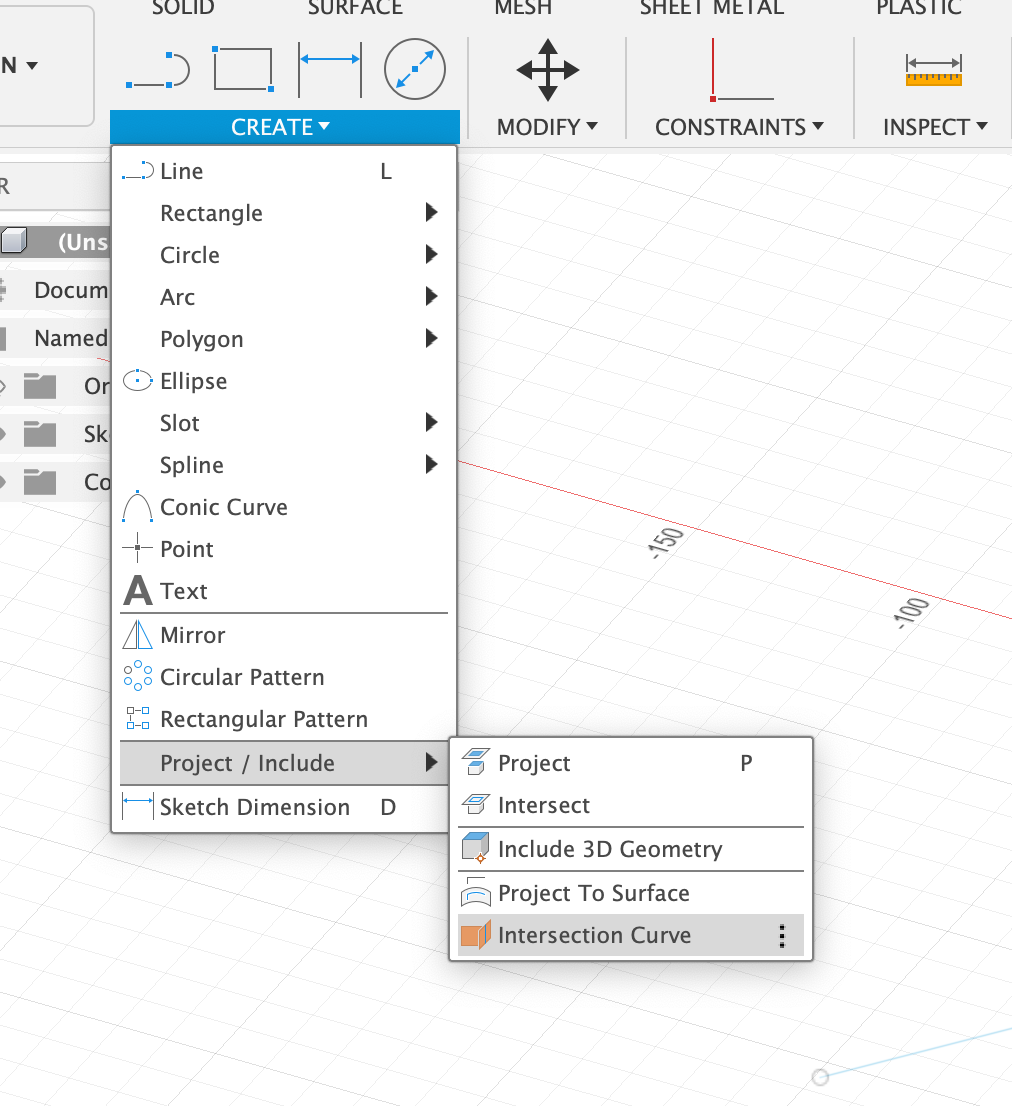Select the Mirror tool in the Create menu
This screenshot has height=1106, width=1012.
pos(192,635)
